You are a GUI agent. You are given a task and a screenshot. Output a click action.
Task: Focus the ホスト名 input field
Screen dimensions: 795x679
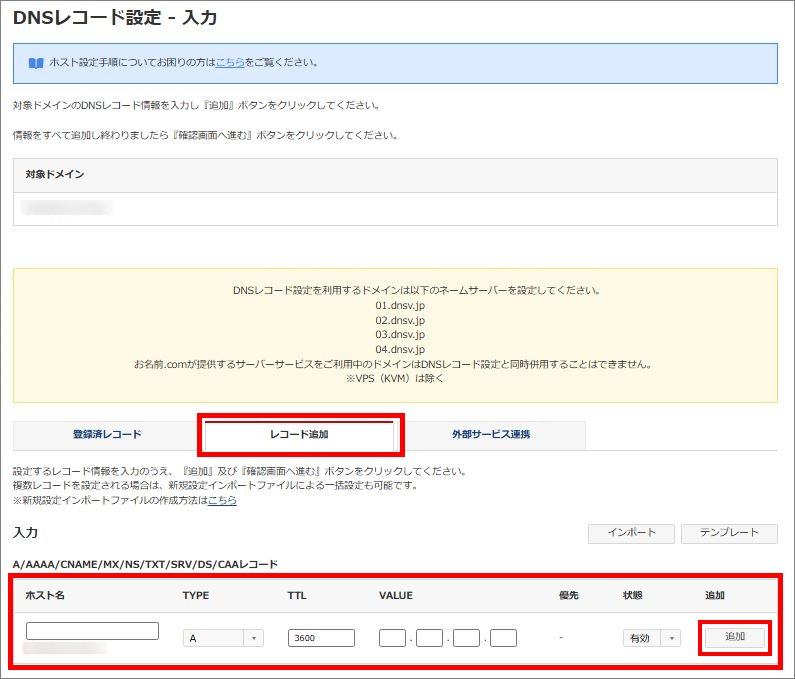click(x=92, y=631)
